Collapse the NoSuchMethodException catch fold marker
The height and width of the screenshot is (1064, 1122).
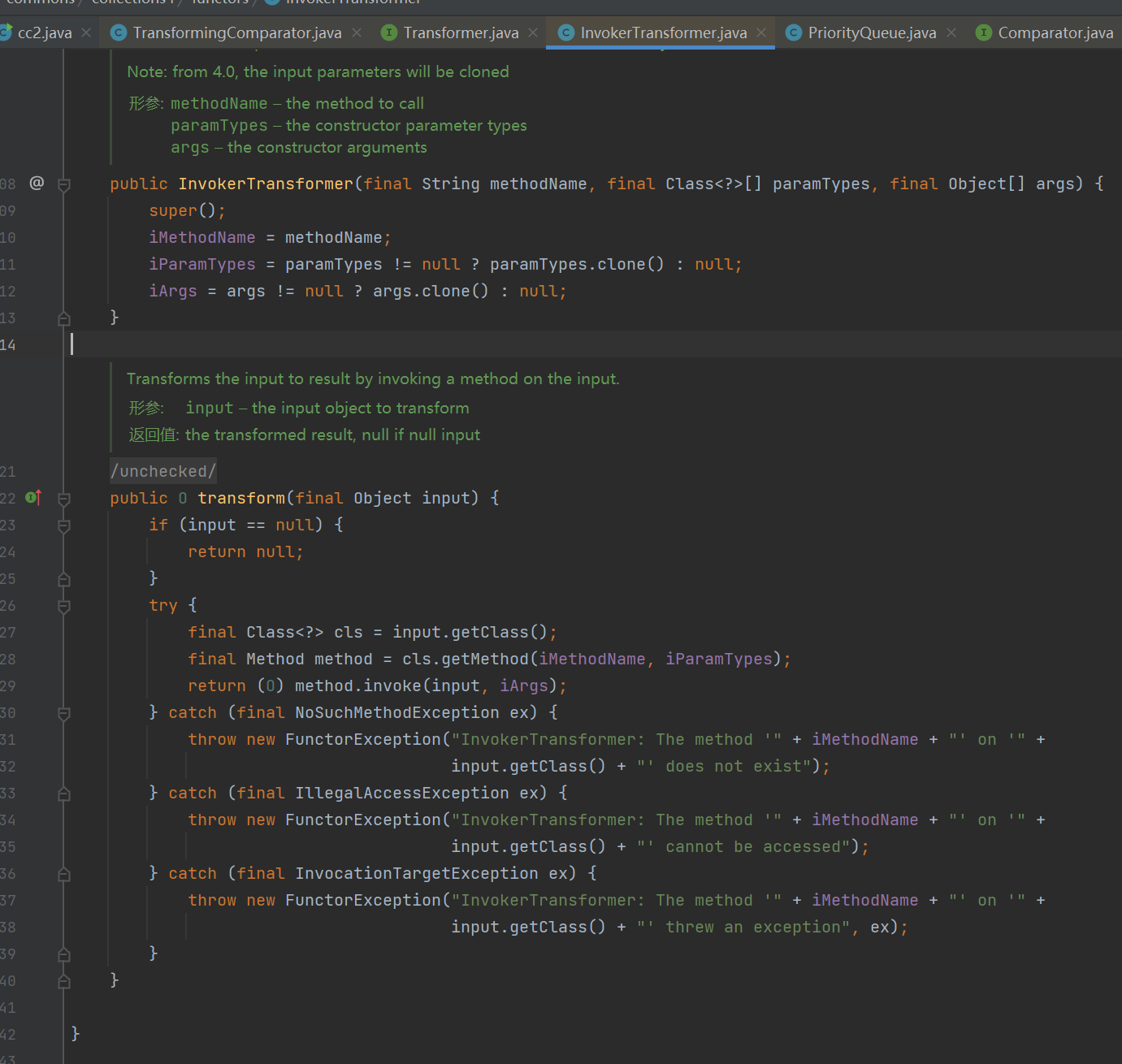pyautogui.click(x=64, y=713)
